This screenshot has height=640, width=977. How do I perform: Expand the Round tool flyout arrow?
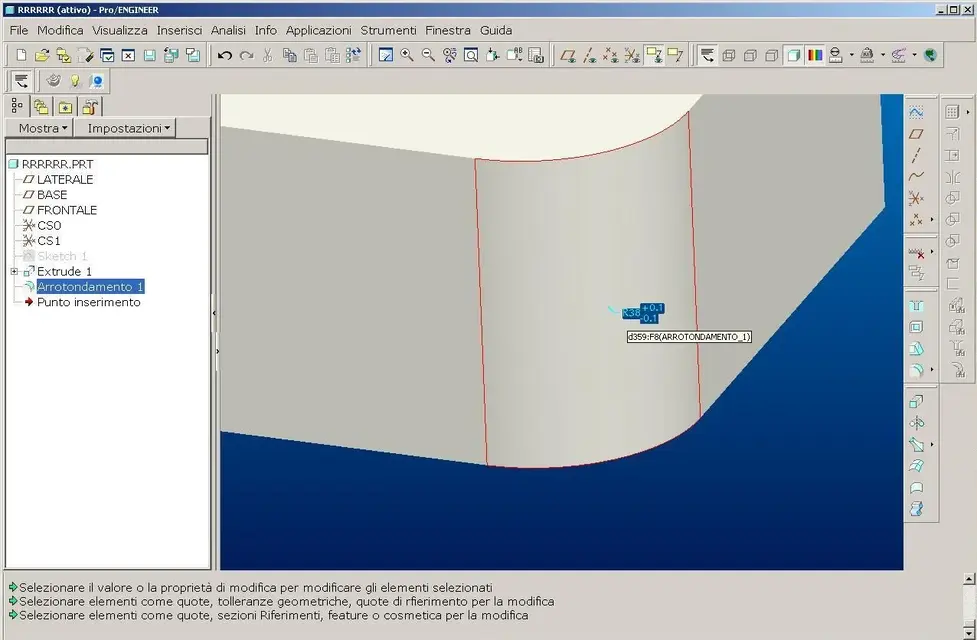click(x=932, y=370)
